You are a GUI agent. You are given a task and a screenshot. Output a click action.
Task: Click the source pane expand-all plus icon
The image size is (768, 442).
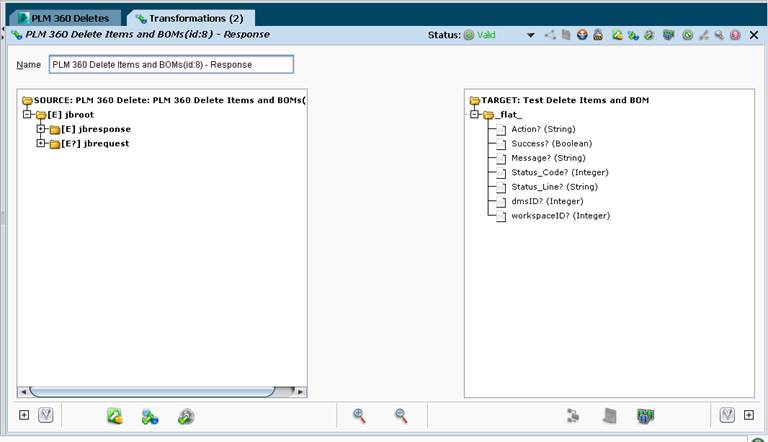point(24,416)
